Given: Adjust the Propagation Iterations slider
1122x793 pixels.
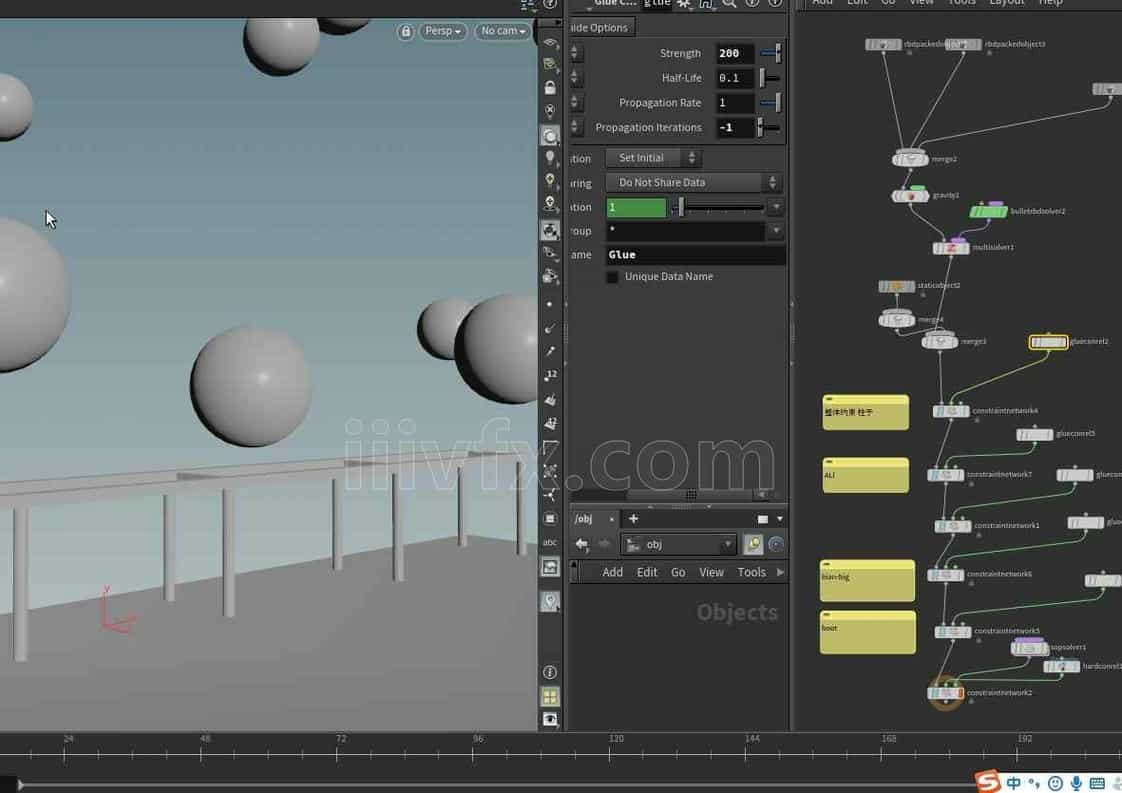Looking at the screenshot, I should pyautogui.click(x=770, y=127).
